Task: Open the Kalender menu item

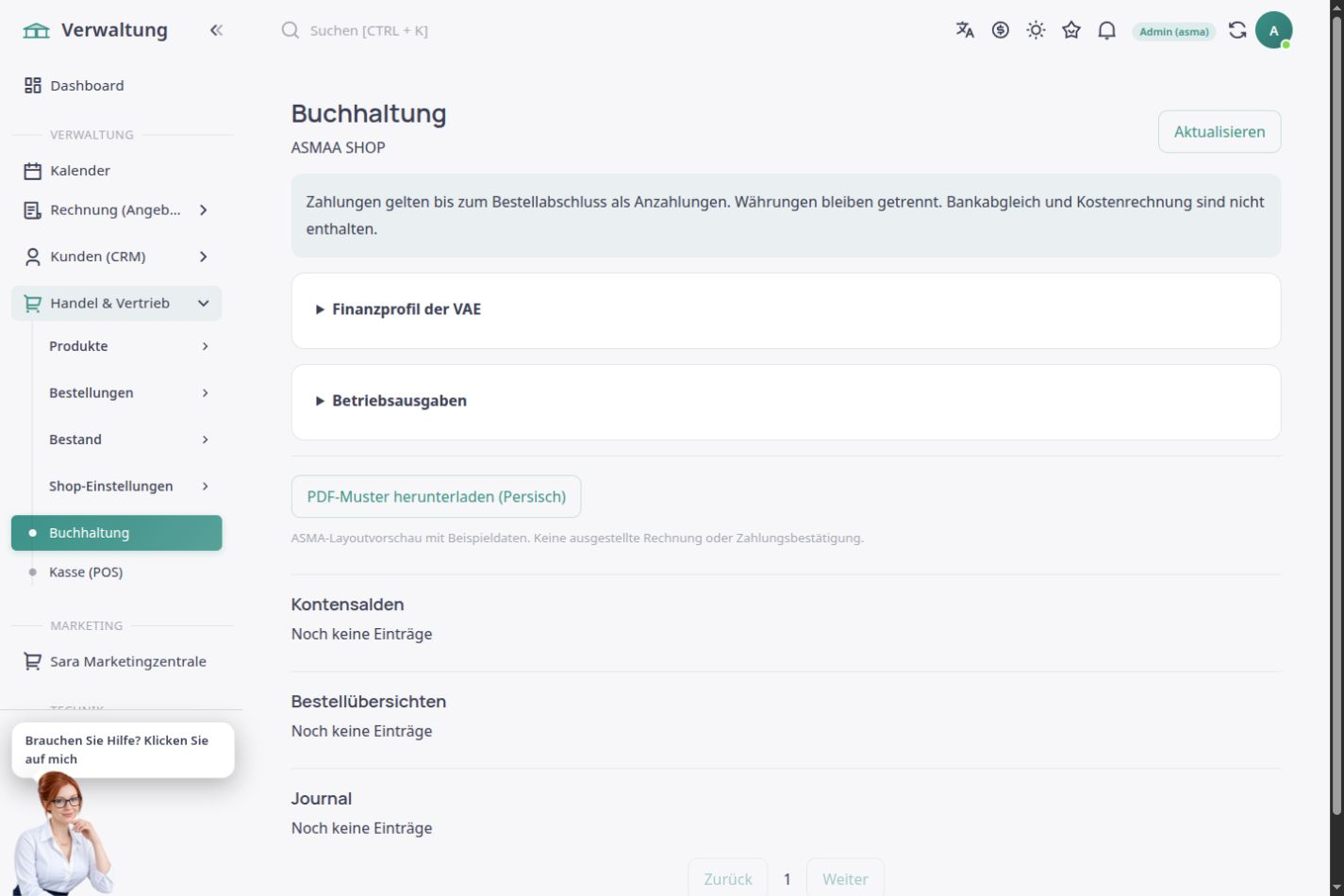Action: click(x=117, y=171)
